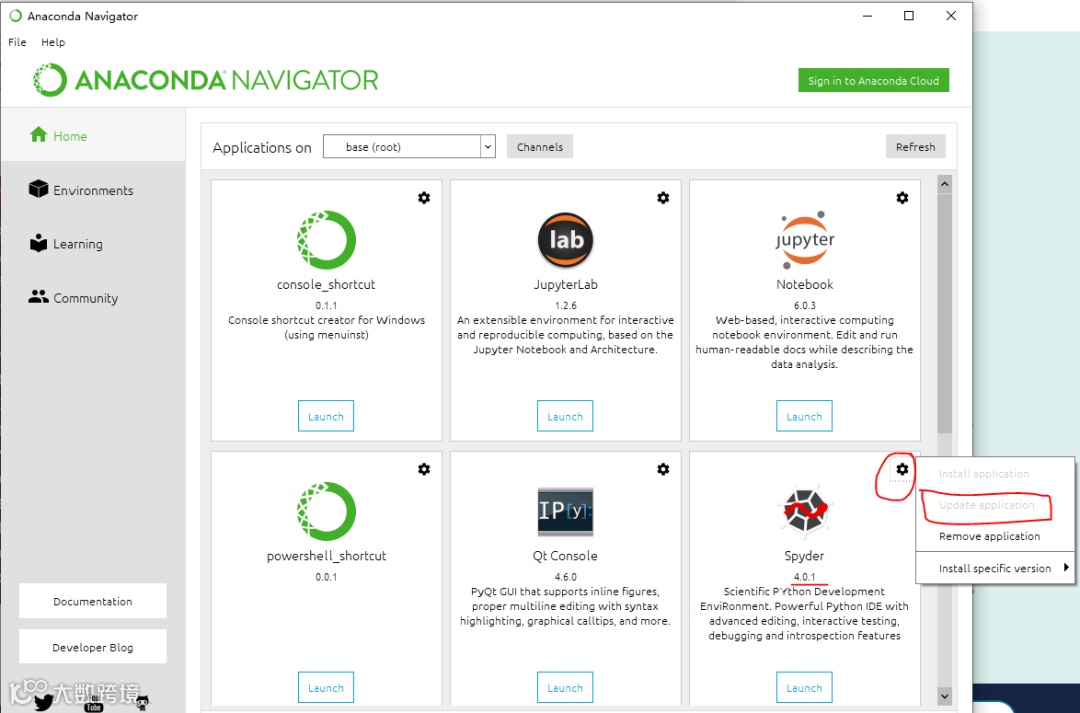Launch JupyterLab

[x=565, y=416]
